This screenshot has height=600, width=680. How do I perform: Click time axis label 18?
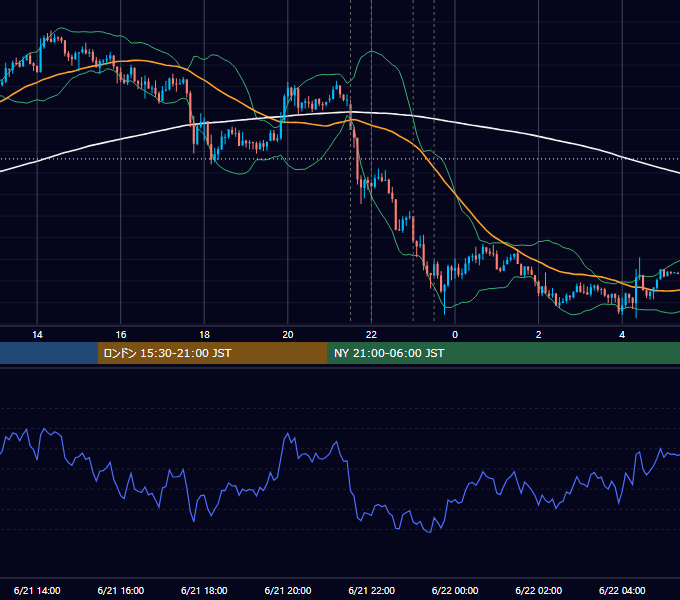[204, 335]
